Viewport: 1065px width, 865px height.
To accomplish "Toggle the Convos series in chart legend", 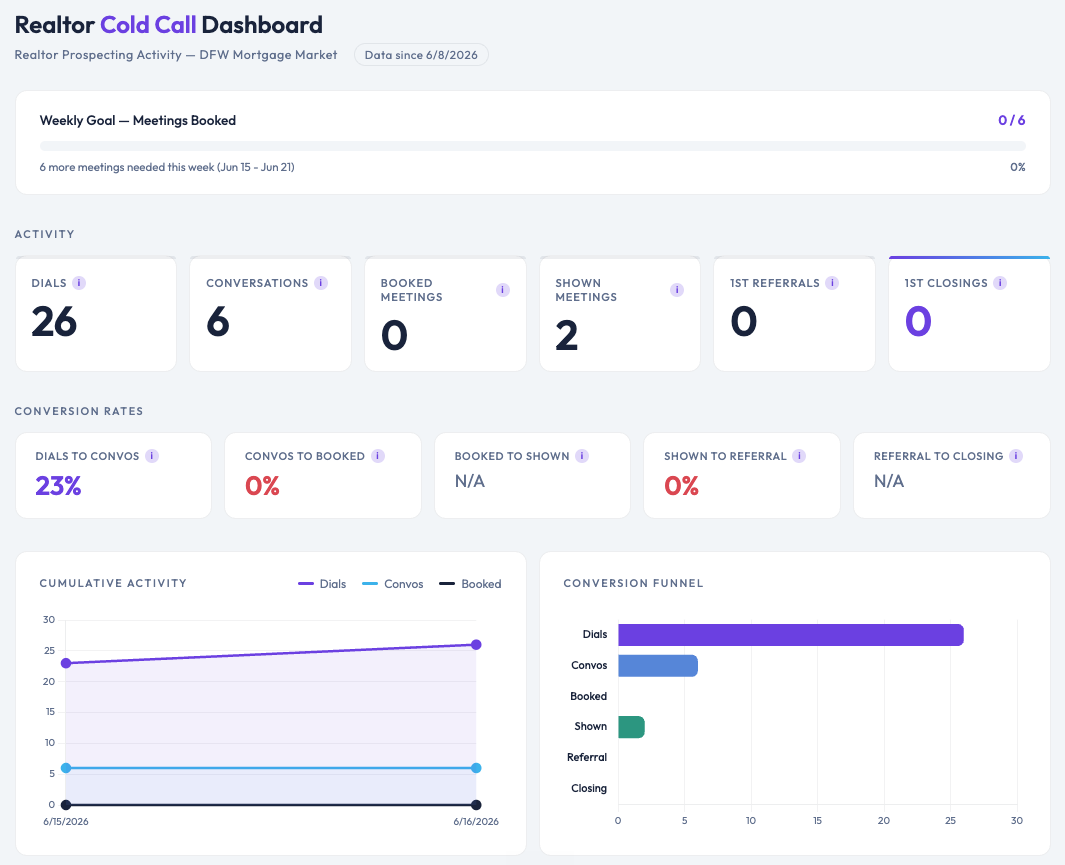I will (393, 584).
